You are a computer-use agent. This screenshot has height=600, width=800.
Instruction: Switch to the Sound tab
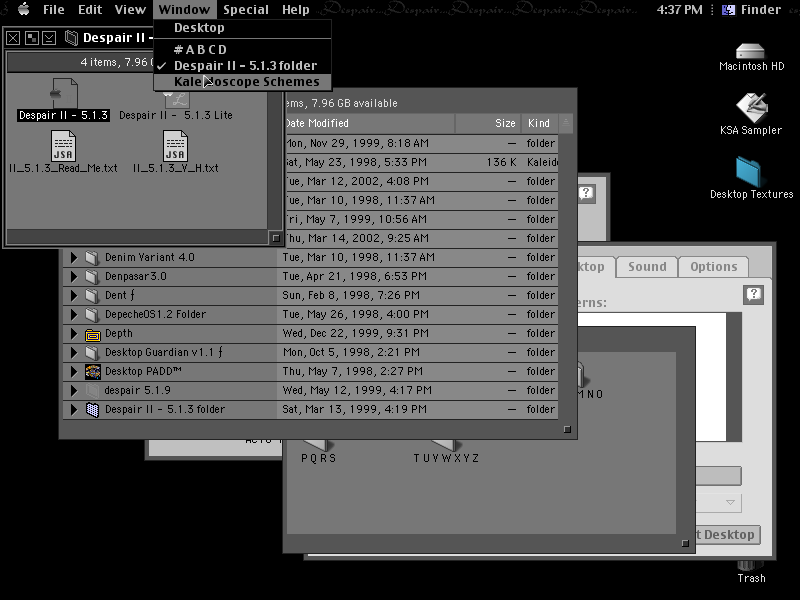tap(647, 266)
